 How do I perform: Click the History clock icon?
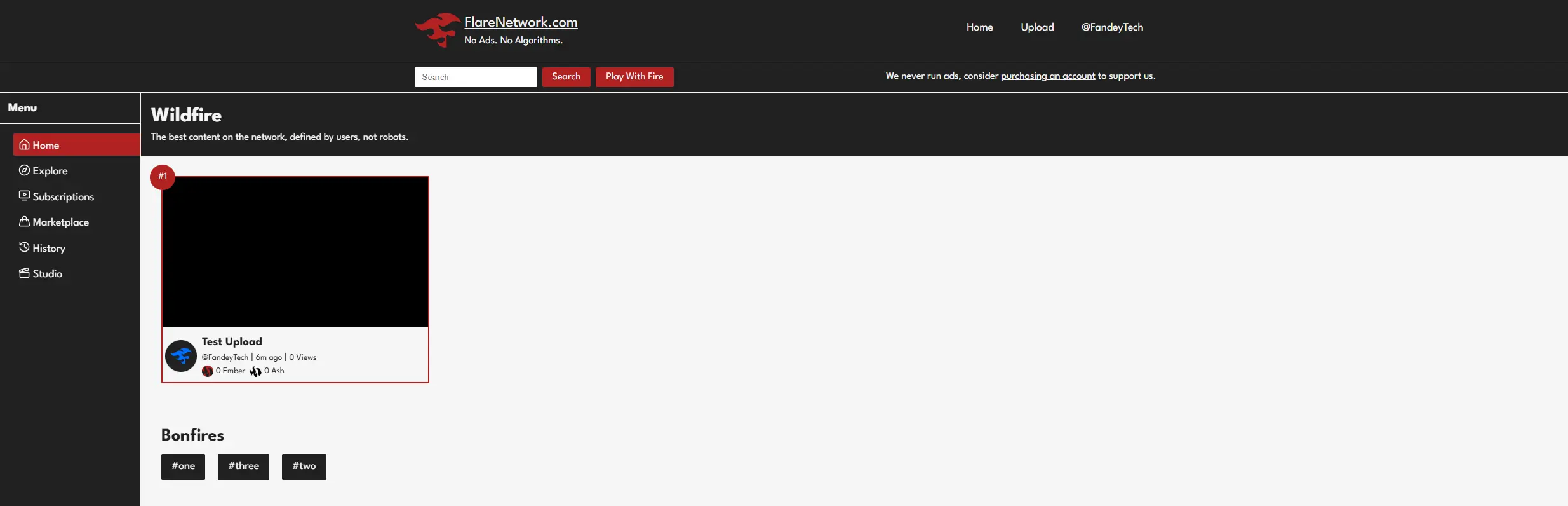click(x=24, y=247)
